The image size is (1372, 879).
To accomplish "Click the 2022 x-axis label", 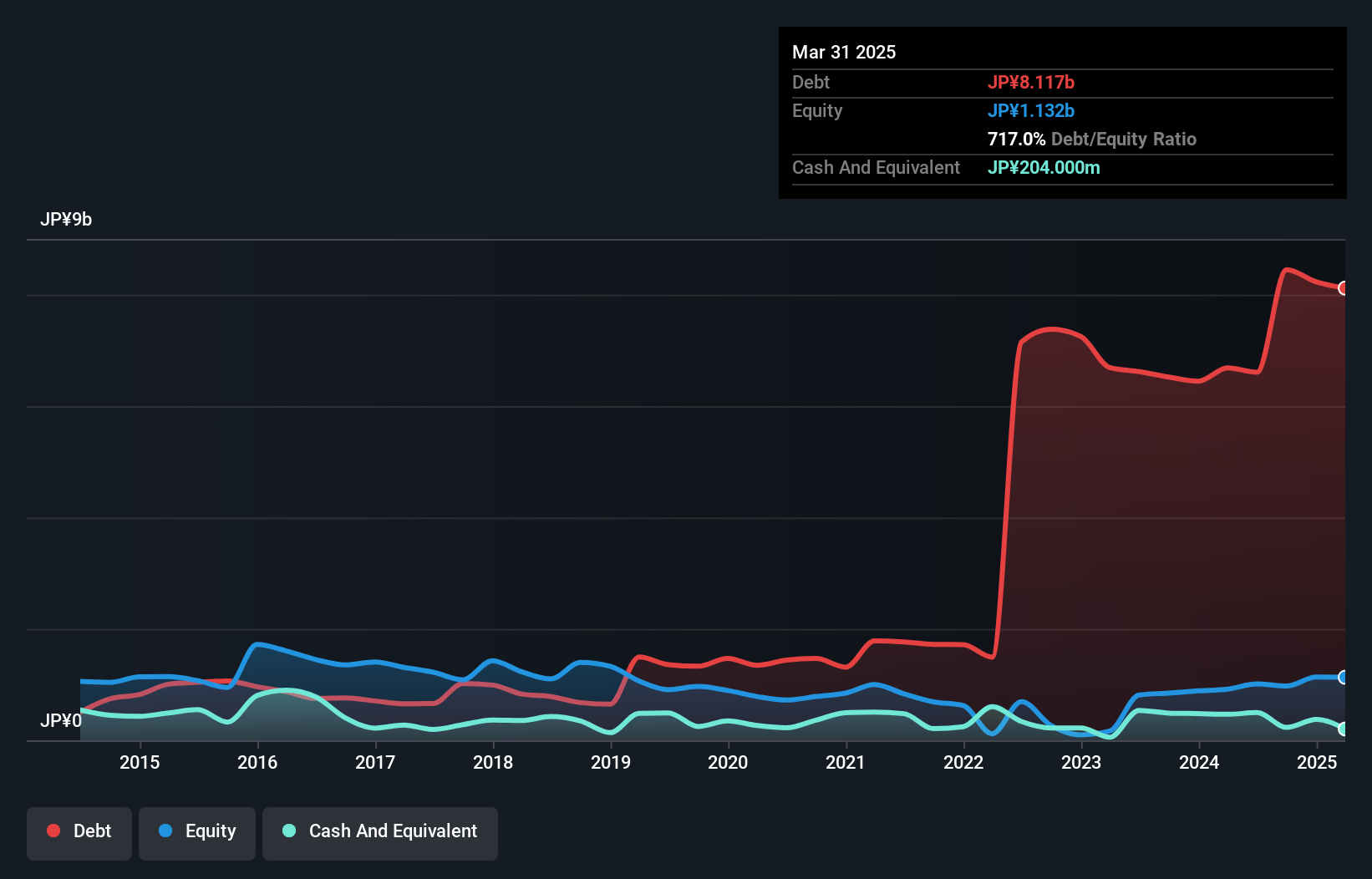I will 963,762.
